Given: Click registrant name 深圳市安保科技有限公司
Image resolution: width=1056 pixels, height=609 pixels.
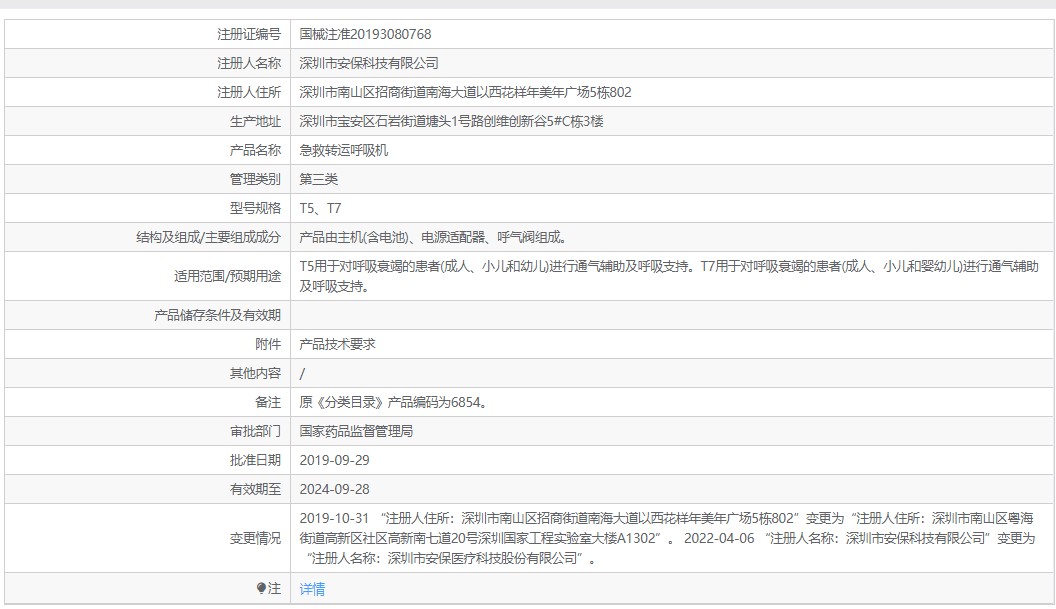Looking at the screenshot, I should point(369,63).
